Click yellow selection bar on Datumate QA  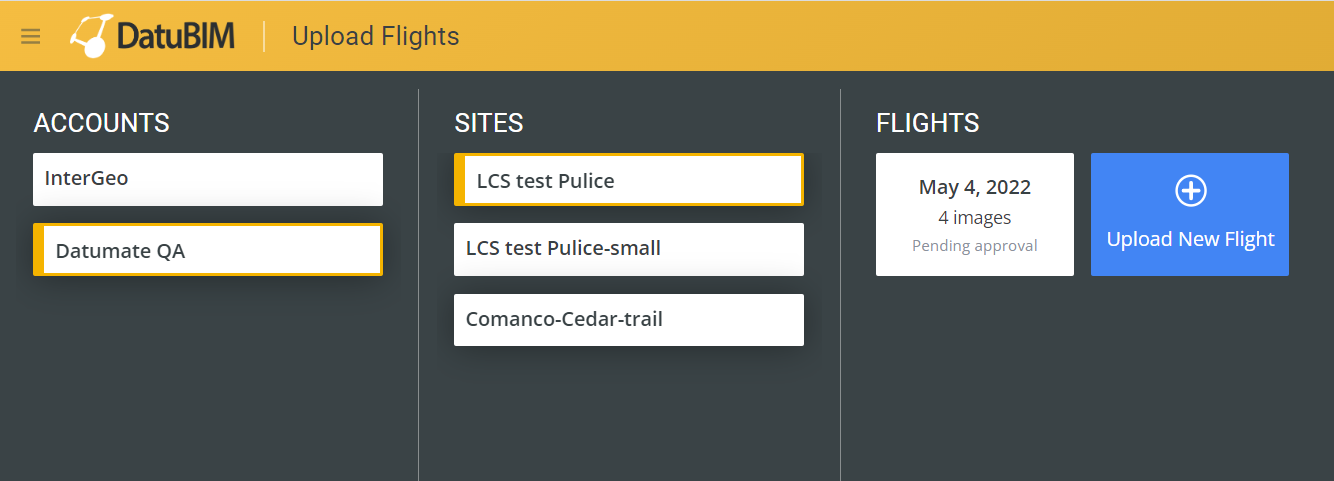click(38, 250)
